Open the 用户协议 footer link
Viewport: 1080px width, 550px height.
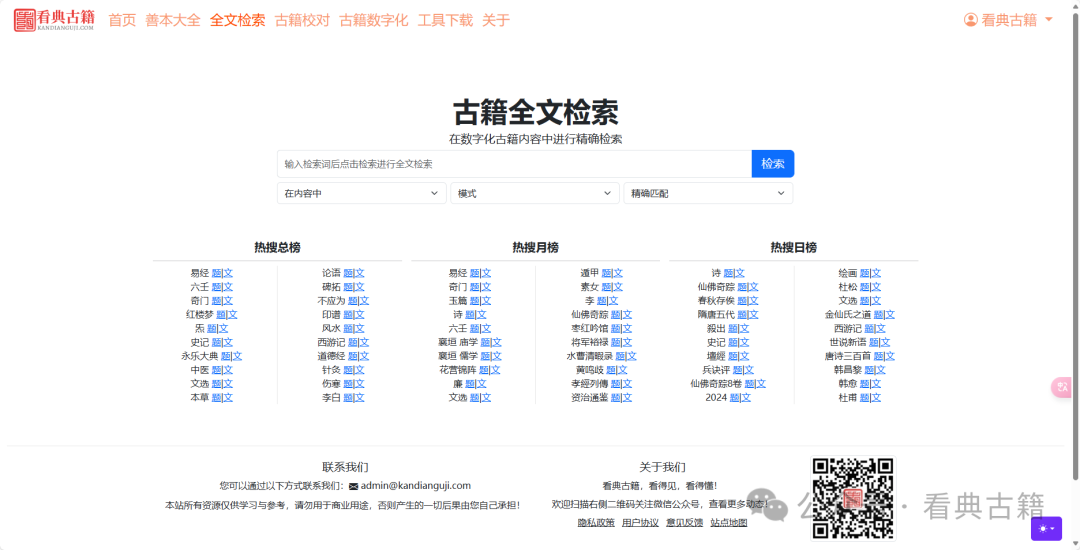[x=641, y=522]
